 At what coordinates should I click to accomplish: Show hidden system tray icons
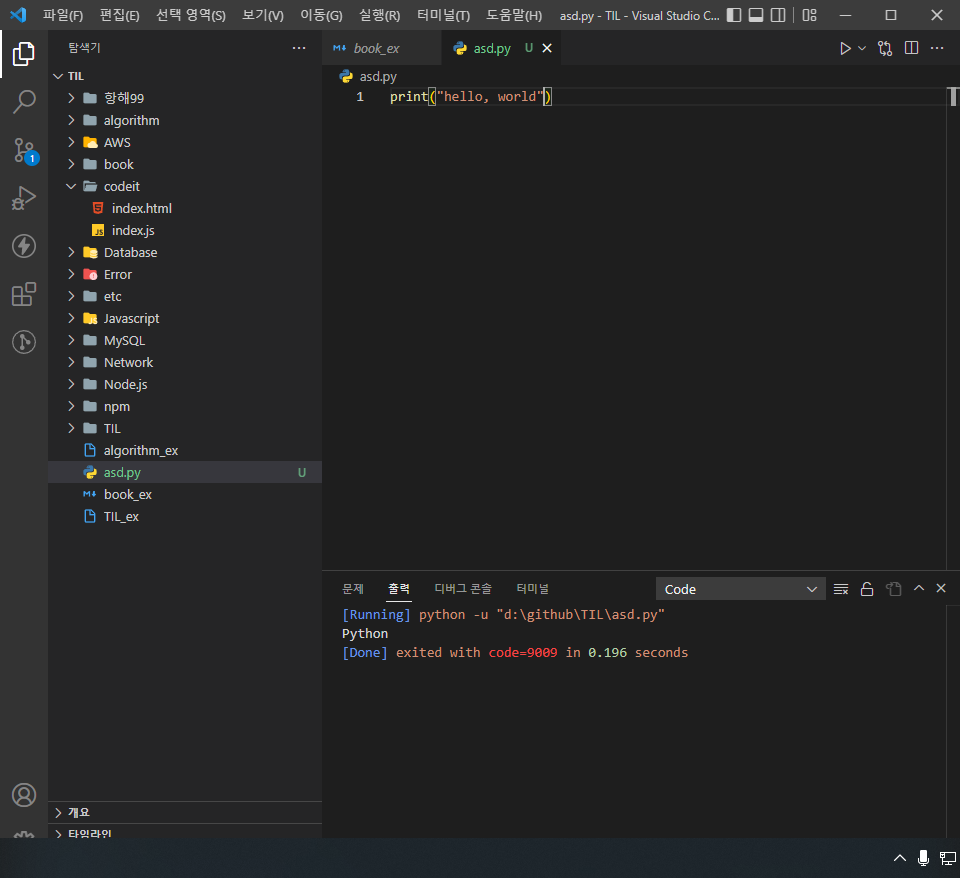click(899, 858)
